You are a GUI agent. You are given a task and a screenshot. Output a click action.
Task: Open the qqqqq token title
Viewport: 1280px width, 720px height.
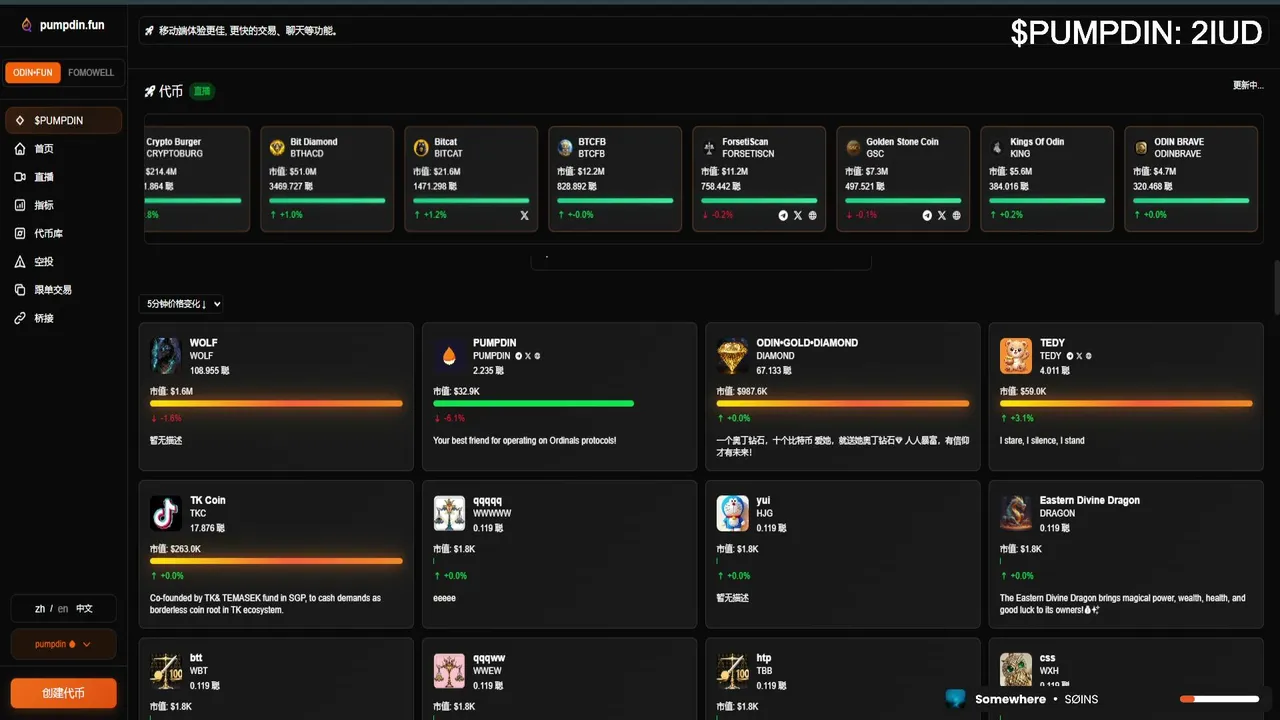pos(488,500)
